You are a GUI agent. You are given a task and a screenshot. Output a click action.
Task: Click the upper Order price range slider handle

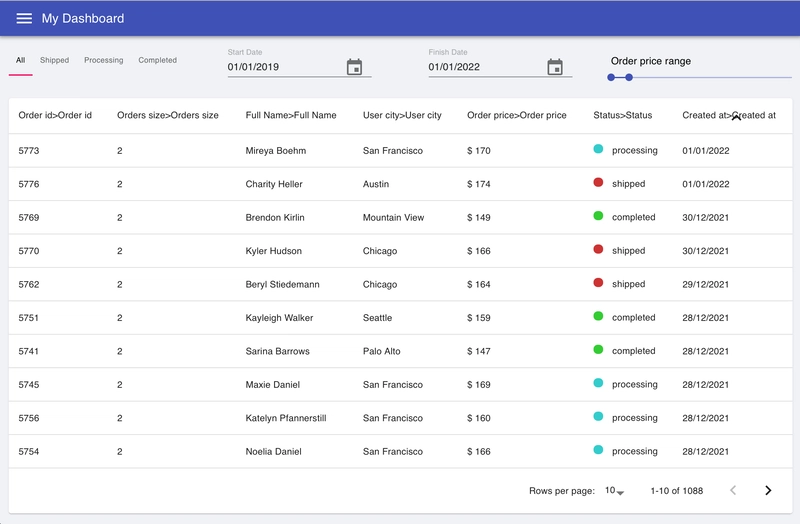[x=629, y=78]
